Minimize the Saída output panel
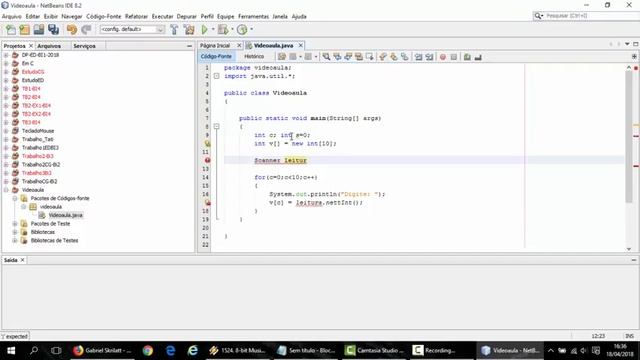The image size is (640, 360). point(633,260)
